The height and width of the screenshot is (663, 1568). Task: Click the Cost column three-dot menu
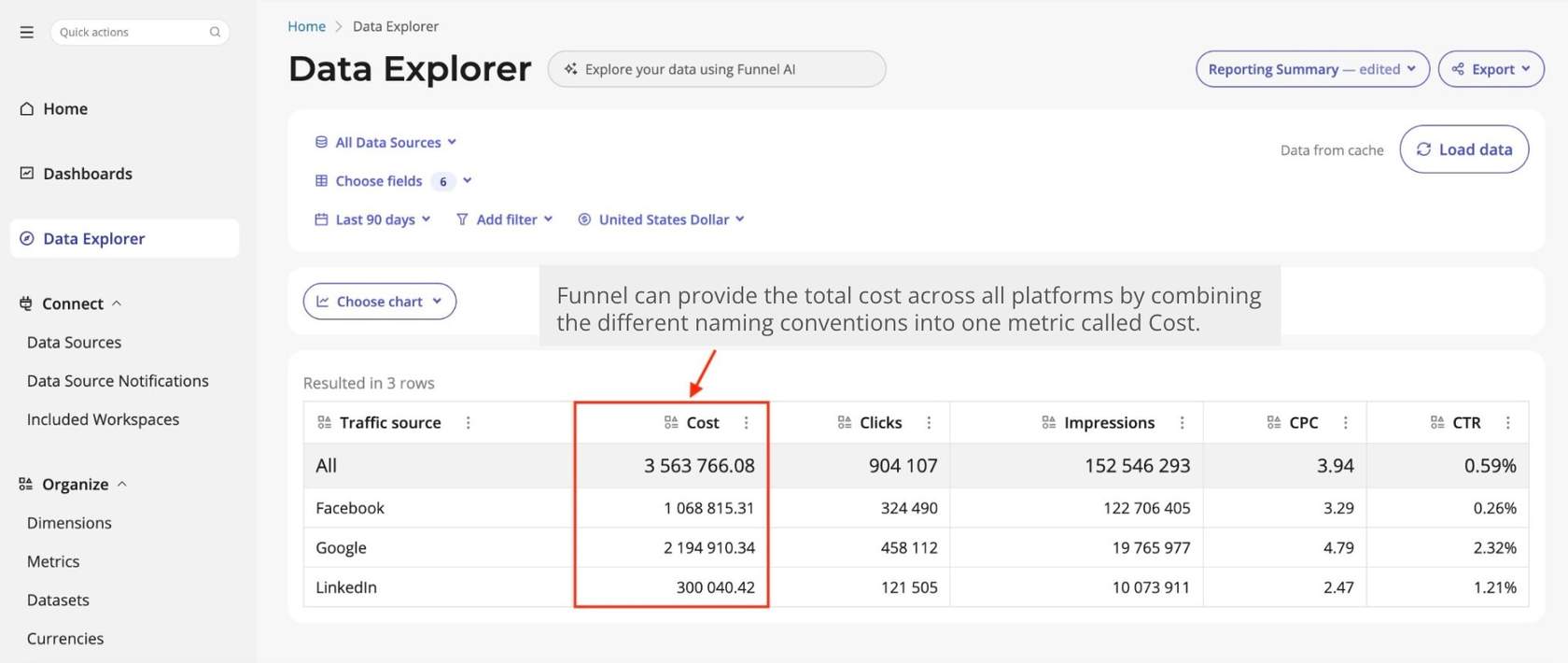(746, 423)
